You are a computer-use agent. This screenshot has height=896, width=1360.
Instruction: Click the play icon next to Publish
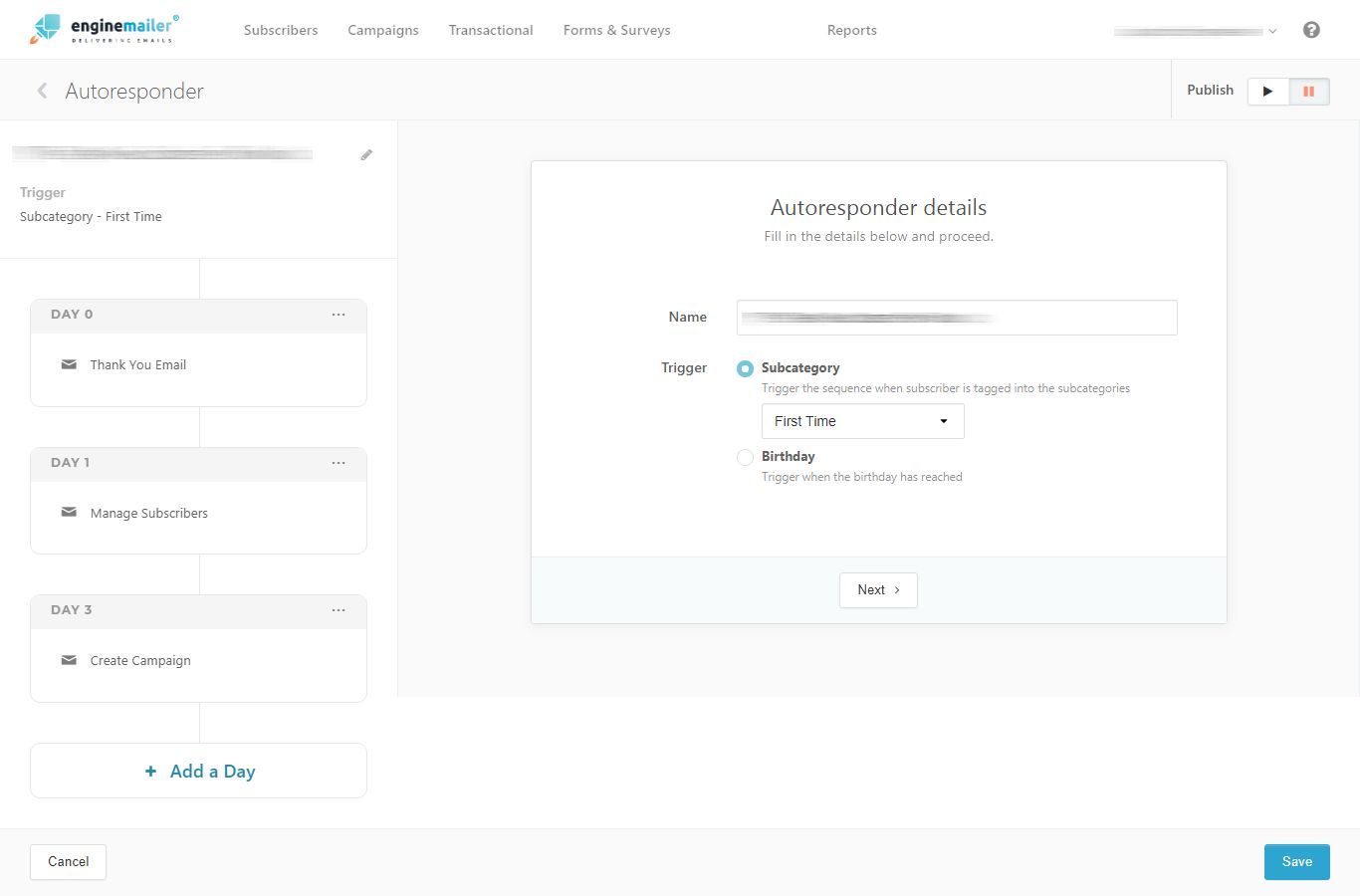(1267, 91)
